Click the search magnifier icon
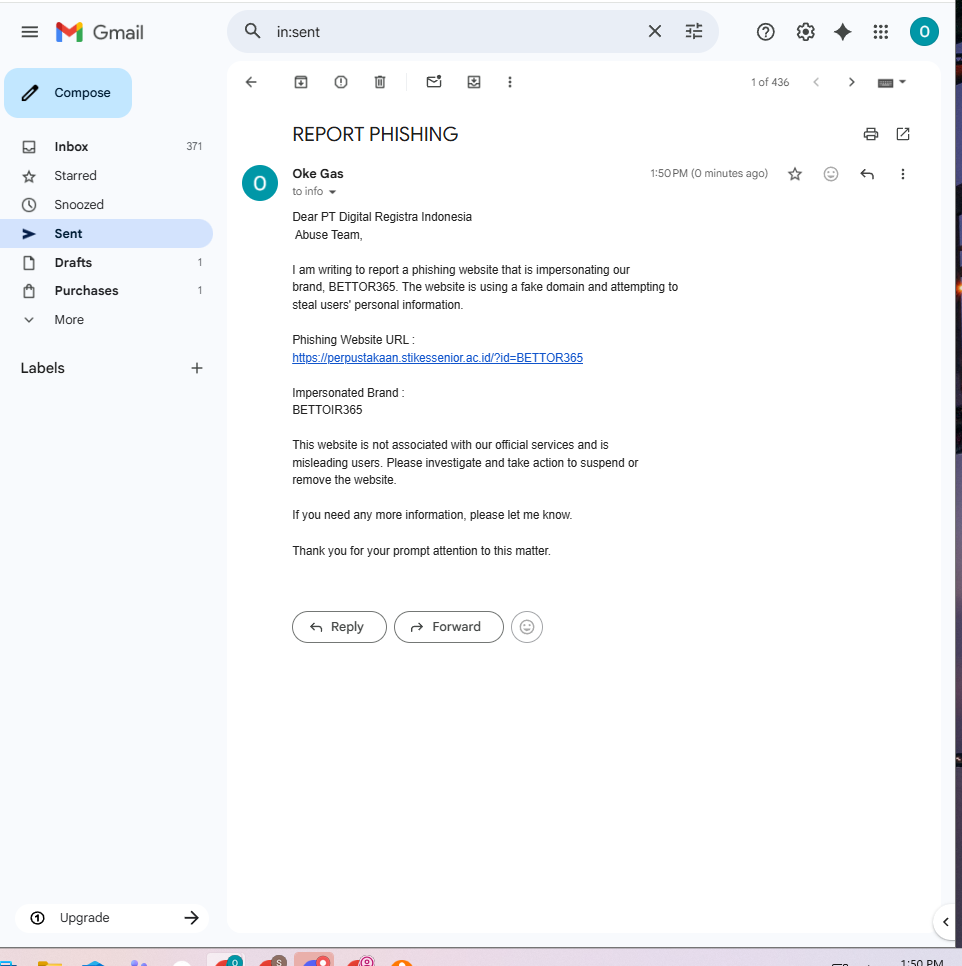 (x=253, y=31)
